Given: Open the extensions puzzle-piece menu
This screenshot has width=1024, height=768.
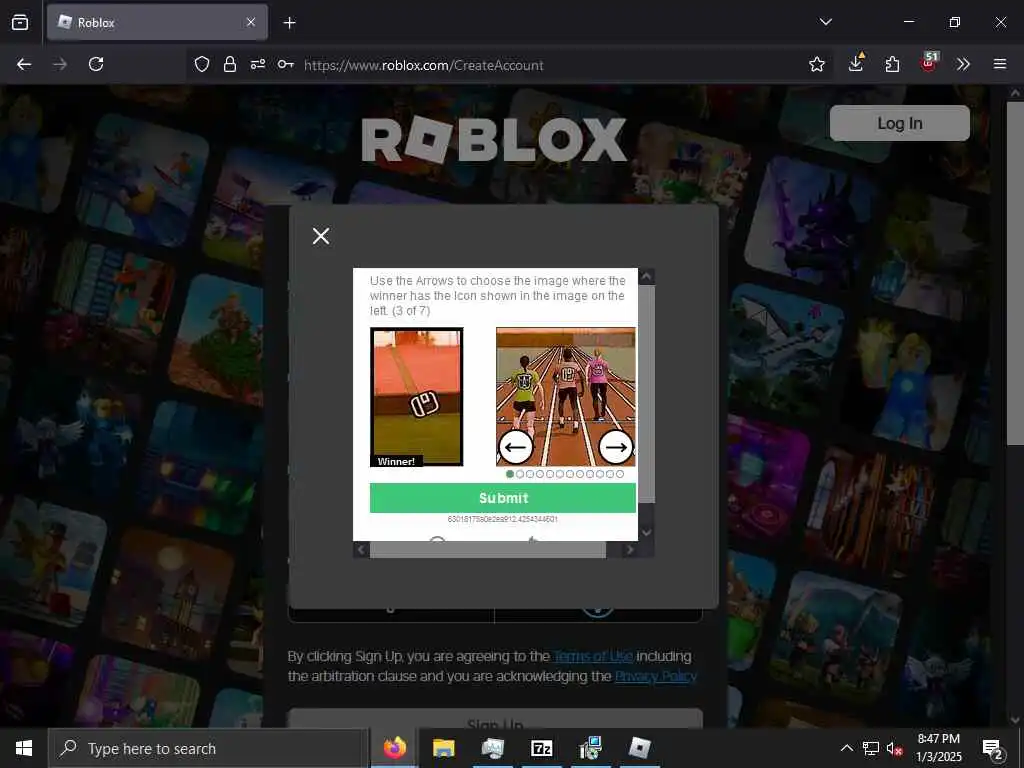Looking at the screenshot, I should click(x=892, y=64).
